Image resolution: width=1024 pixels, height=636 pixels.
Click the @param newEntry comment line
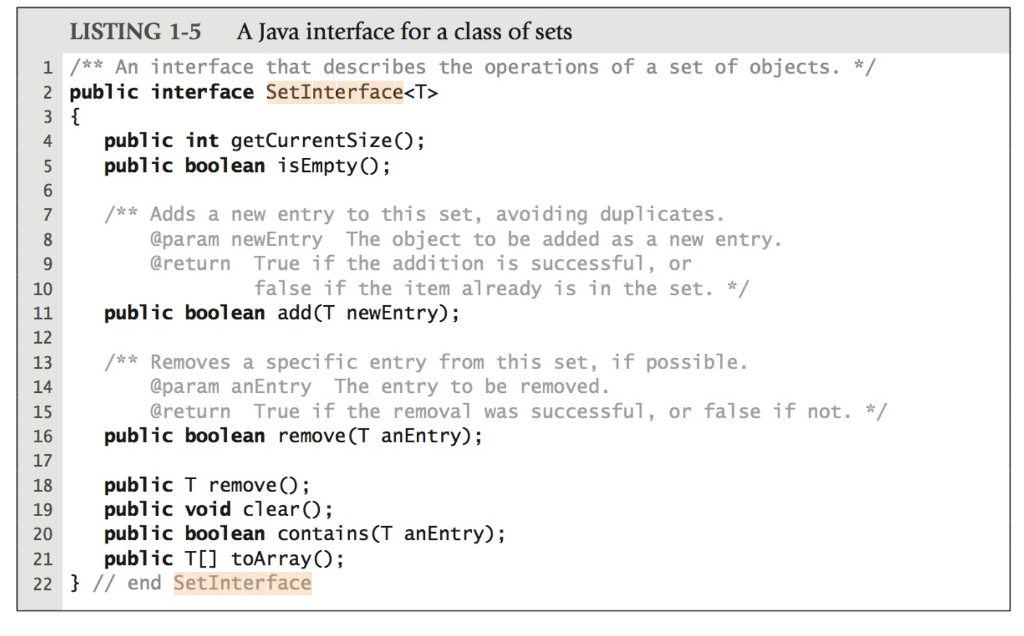(x=466, y=240)
